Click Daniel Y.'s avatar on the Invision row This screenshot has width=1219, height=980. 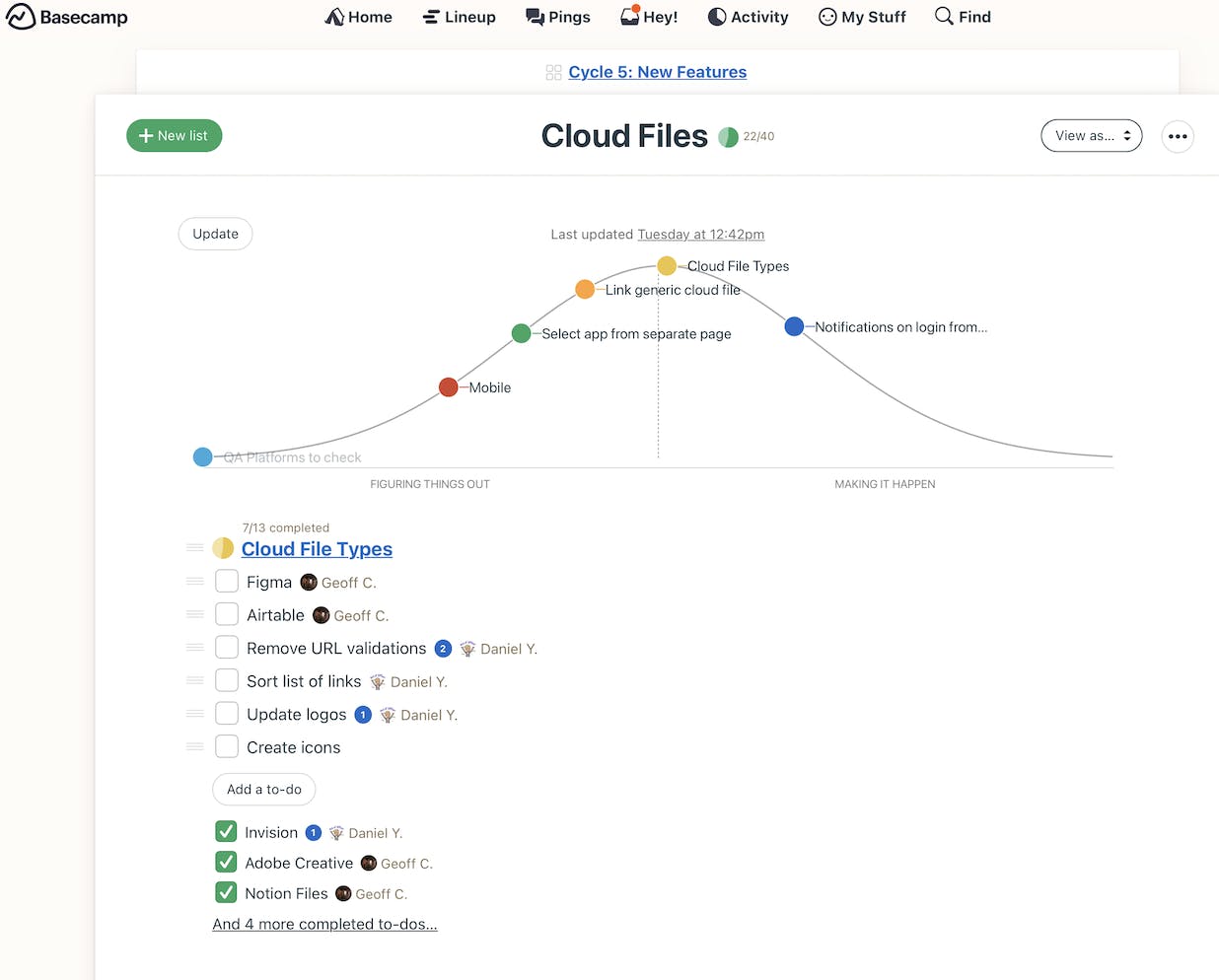[334, 831]
